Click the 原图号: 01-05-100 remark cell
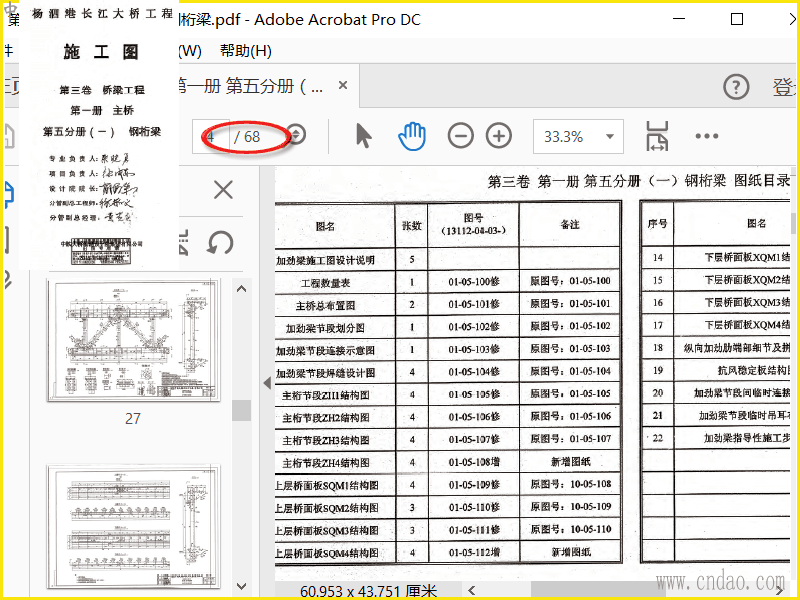This screenshot has height=600, width=800. coord(570,281)
